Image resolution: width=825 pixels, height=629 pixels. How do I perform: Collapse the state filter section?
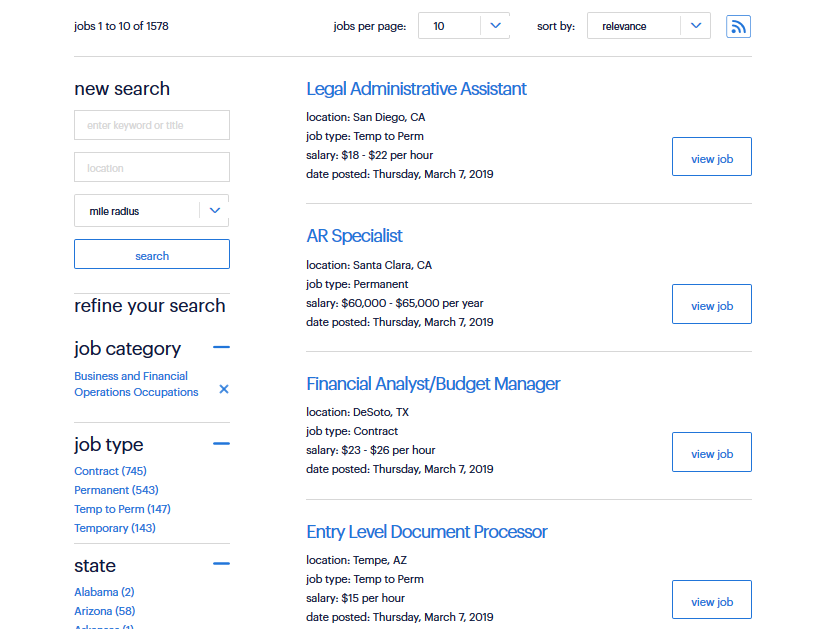click(x=221, y=565)
